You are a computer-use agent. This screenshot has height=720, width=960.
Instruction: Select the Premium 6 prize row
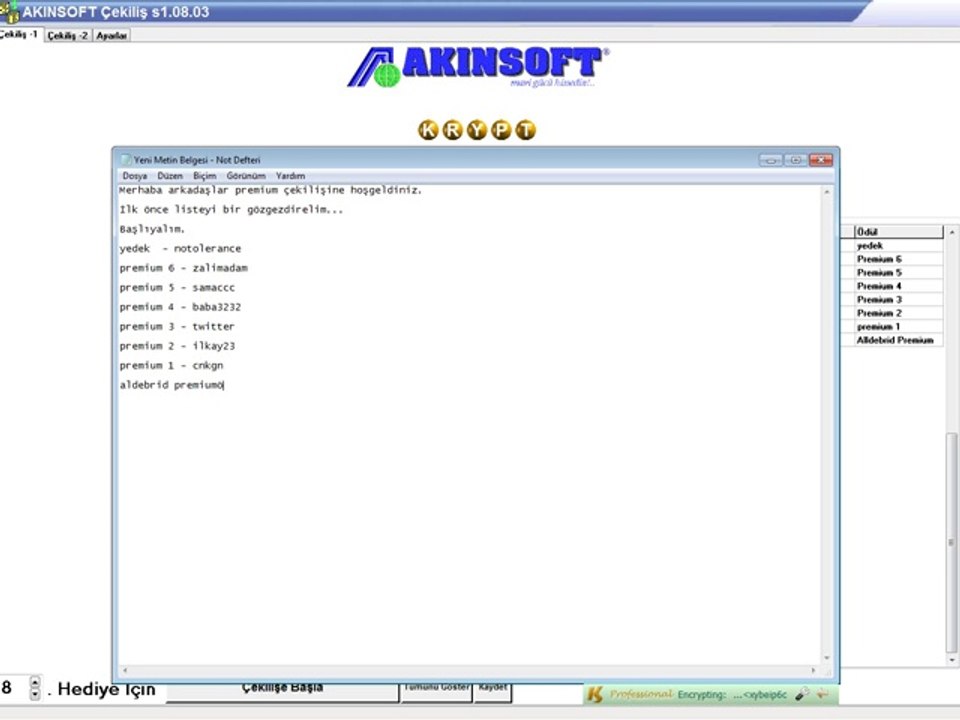(x=899, y=259)
